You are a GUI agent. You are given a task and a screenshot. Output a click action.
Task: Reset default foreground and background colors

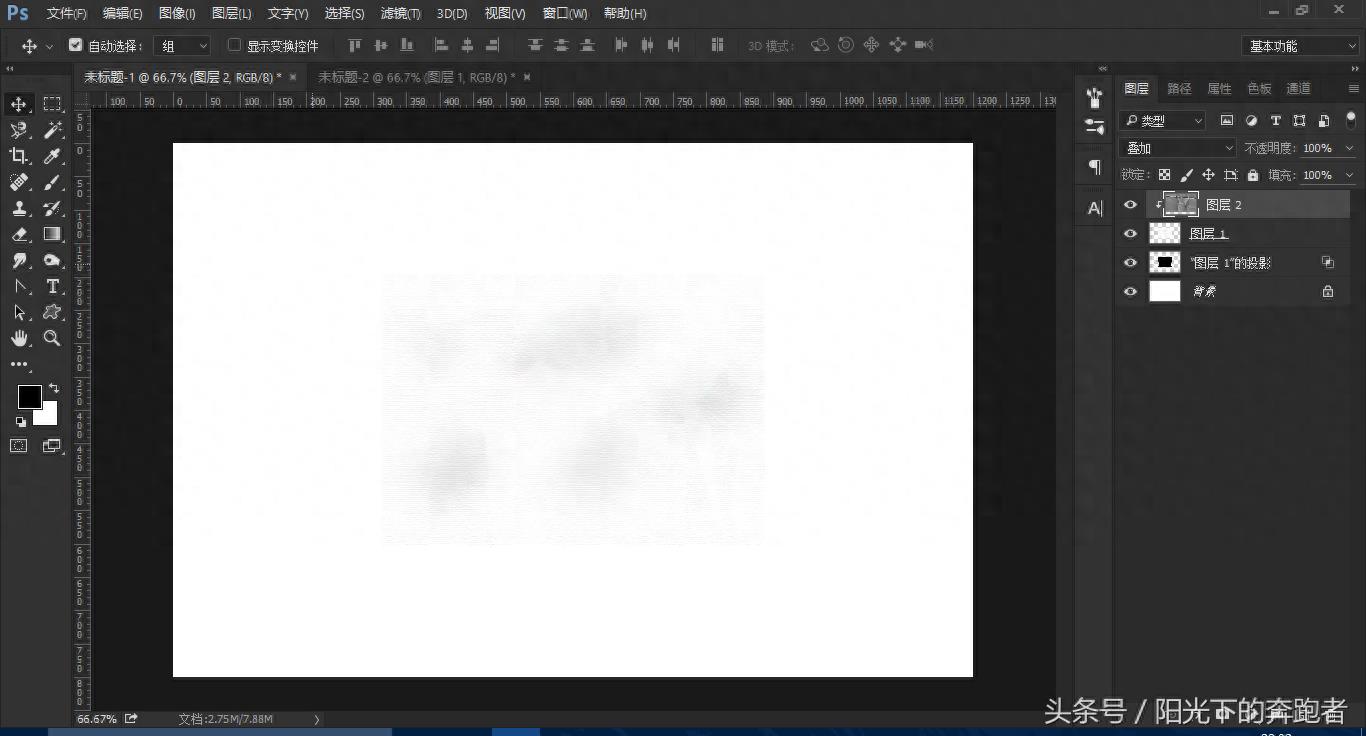[x=20, y=422]
